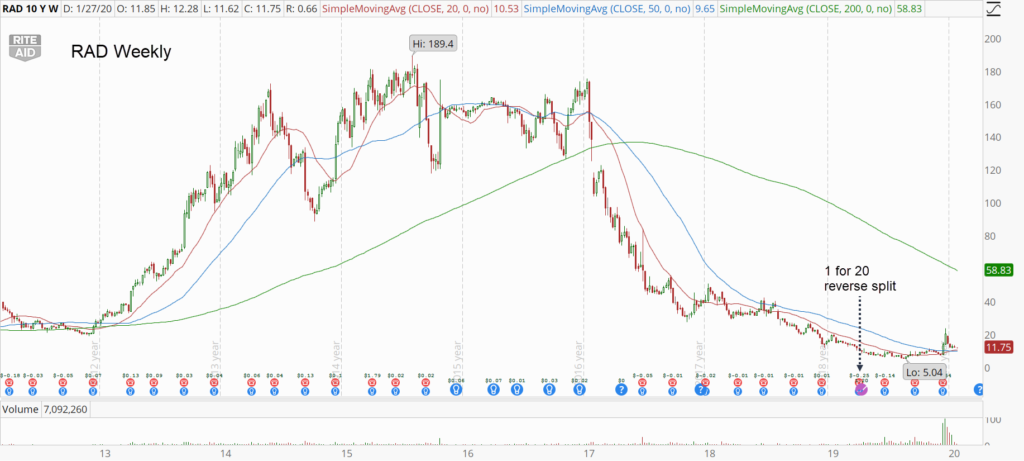Click the 19 label on time axis
The height and width of the screenshot is (461, 1024).
tap(832, 454)
